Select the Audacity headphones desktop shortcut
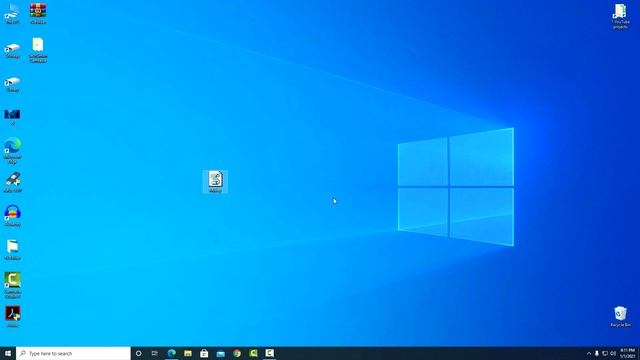Image resolution: width=640 pixels, height=360 pixels. 13,216
